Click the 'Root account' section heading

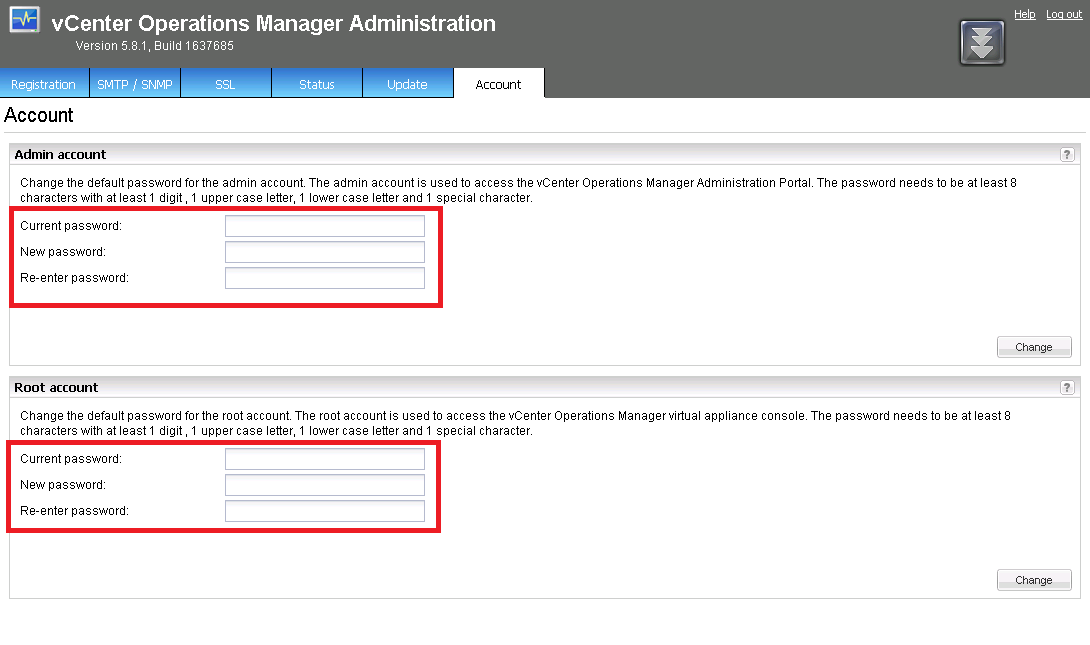[56, 387]
